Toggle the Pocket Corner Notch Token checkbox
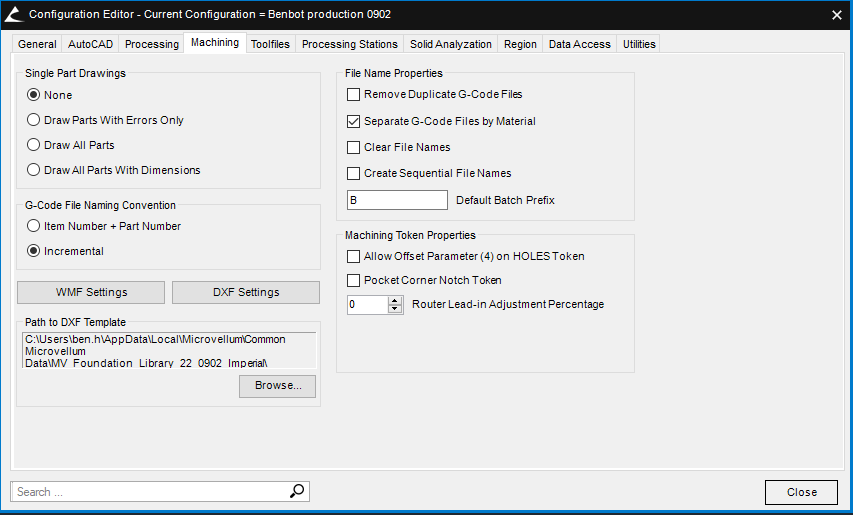 click(x=353, y=281)
